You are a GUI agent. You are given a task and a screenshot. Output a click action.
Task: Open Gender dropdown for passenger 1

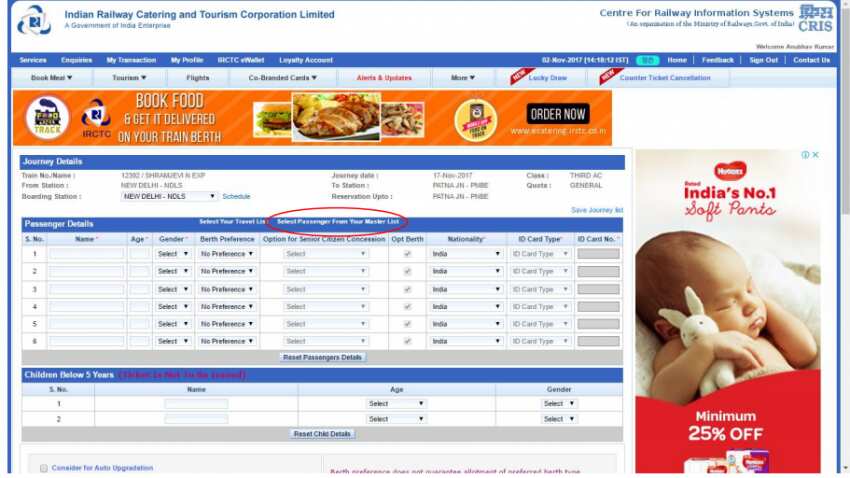tap(172, 254)
